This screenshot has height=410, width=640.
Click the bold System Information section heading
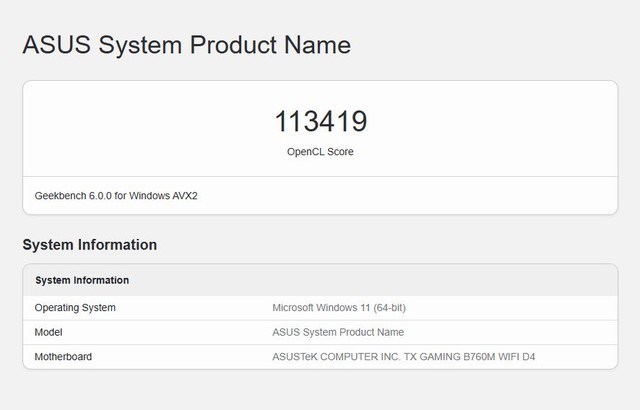[x=89, y=244]
